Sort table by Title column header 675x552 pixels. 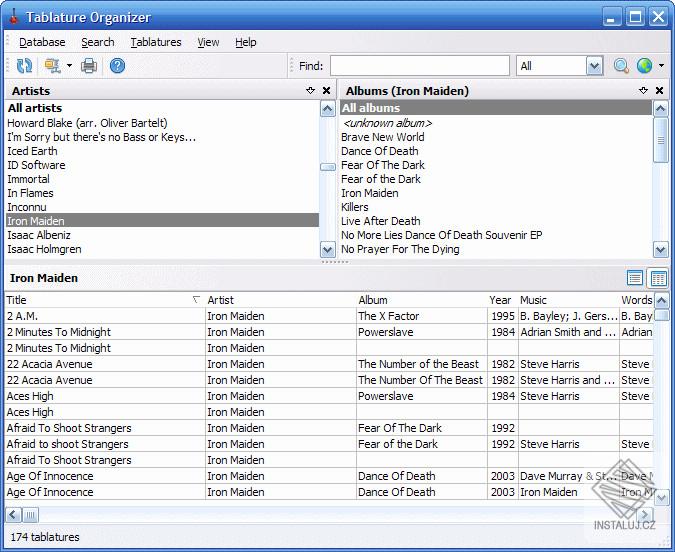103,300
